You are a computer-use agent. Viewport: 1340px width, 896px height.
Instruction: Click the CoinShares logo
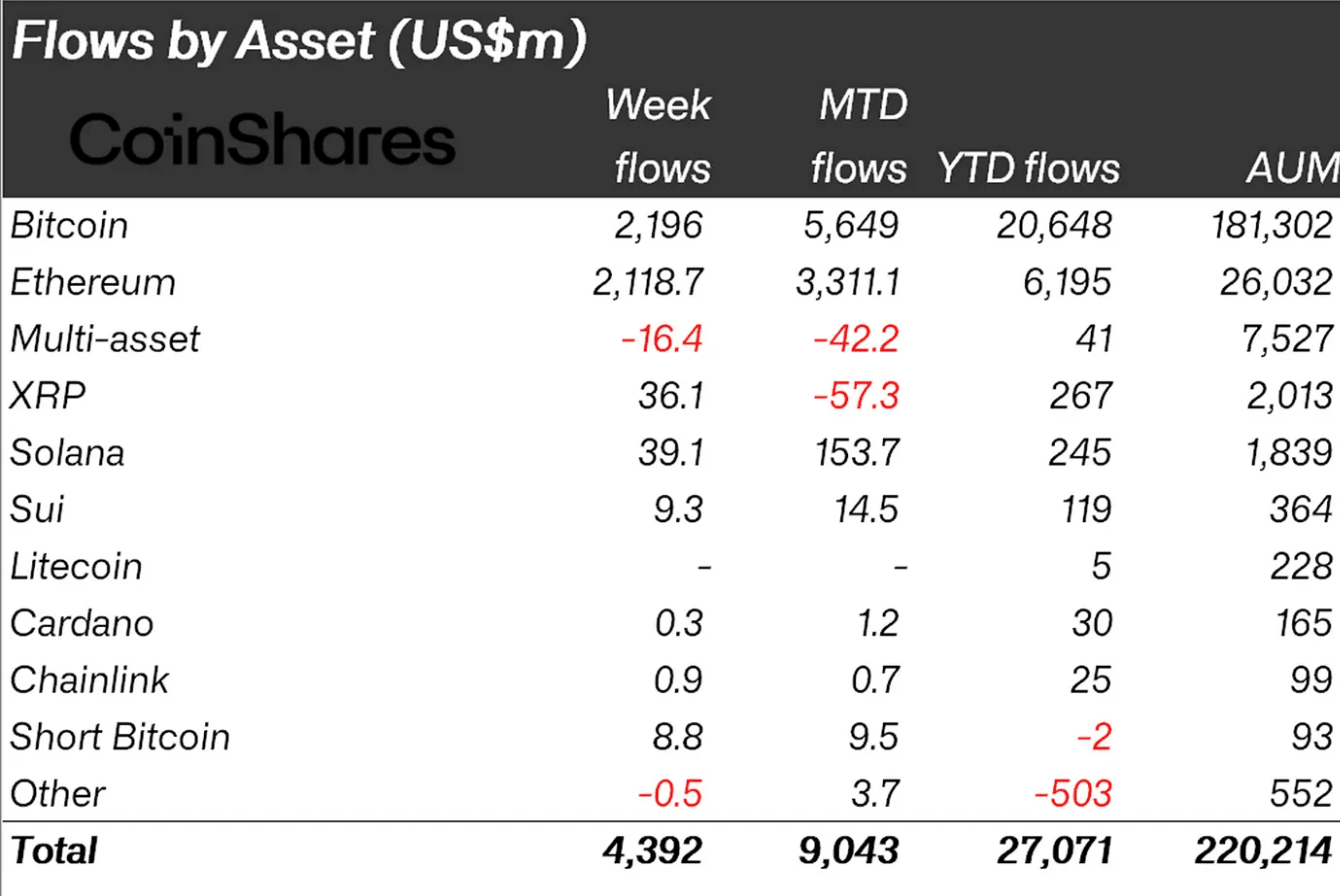click(263, 140)
